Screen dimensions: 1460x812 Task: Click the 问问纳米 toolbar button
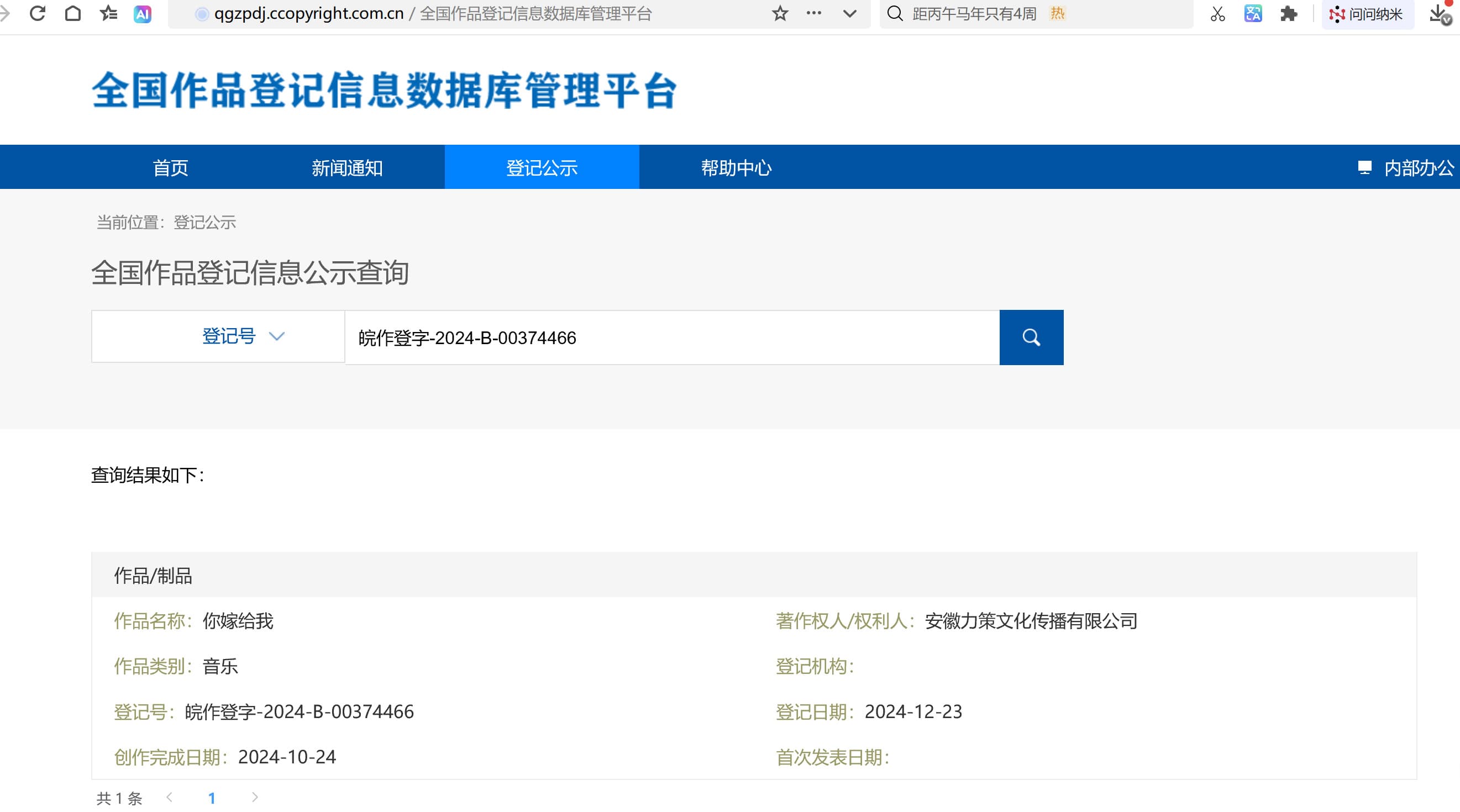pos(1367,14)
